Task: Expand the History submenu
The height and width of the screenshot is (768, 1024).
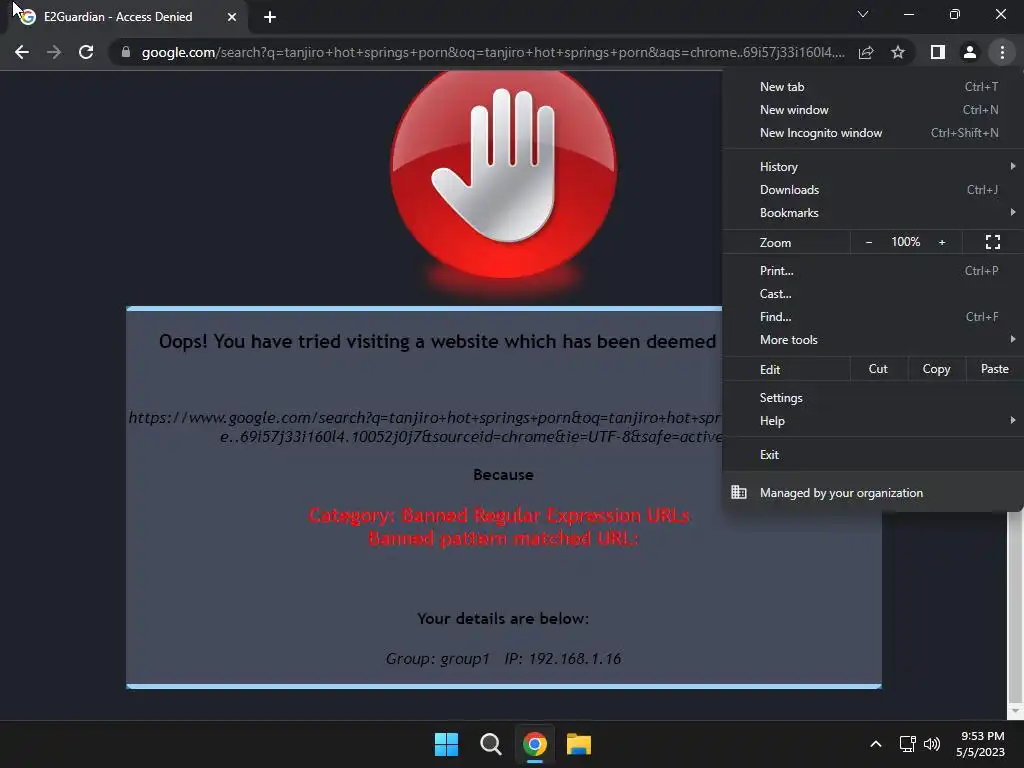Action: 873,167
